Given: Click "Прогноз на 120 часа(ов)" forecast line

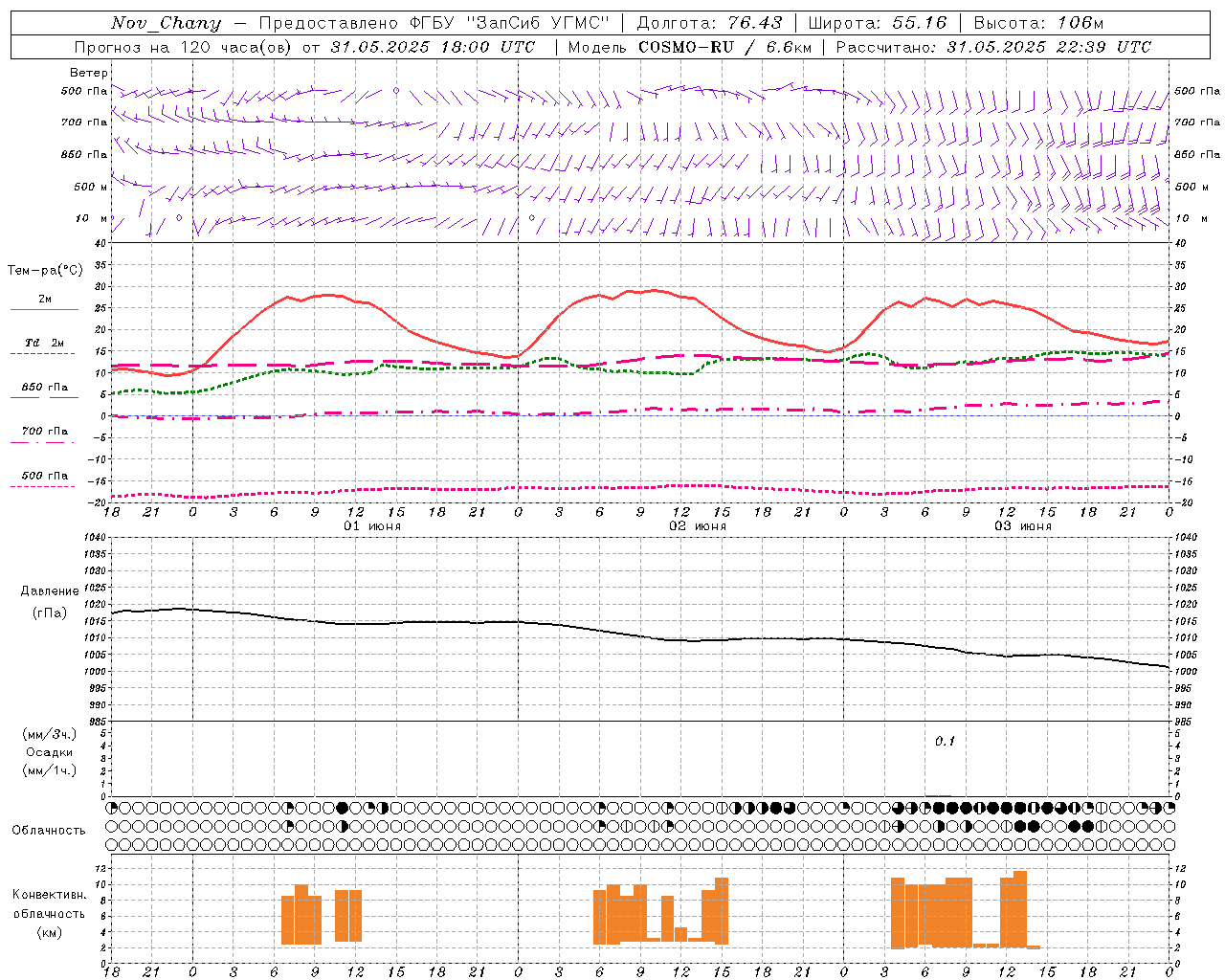Looking at the screenshot, I should (185, 47).
